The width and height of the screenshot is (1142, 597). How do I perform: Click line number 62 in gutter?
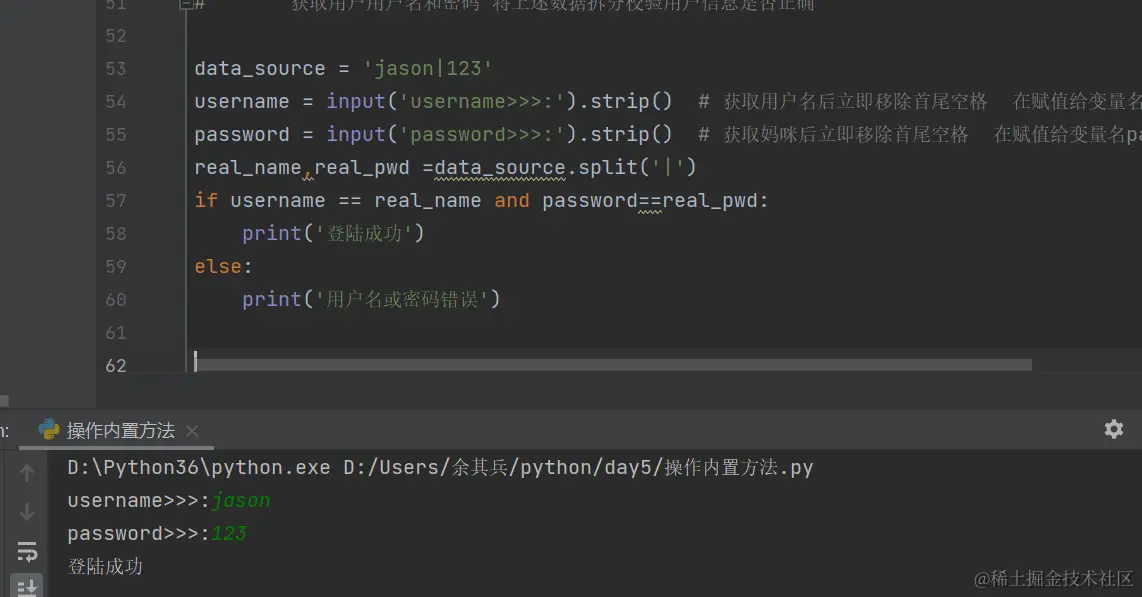tap(116, 365)
